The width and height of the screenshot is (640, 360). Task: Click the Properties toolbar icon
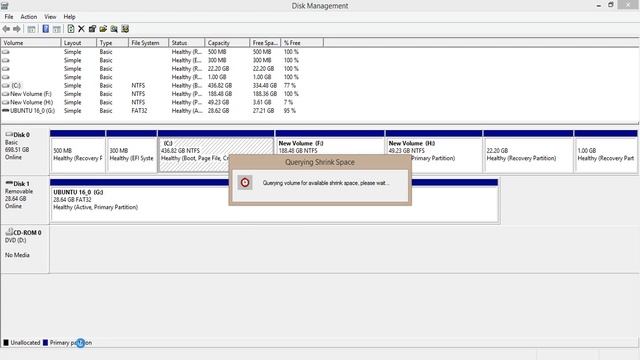click(x=92, y=29)
